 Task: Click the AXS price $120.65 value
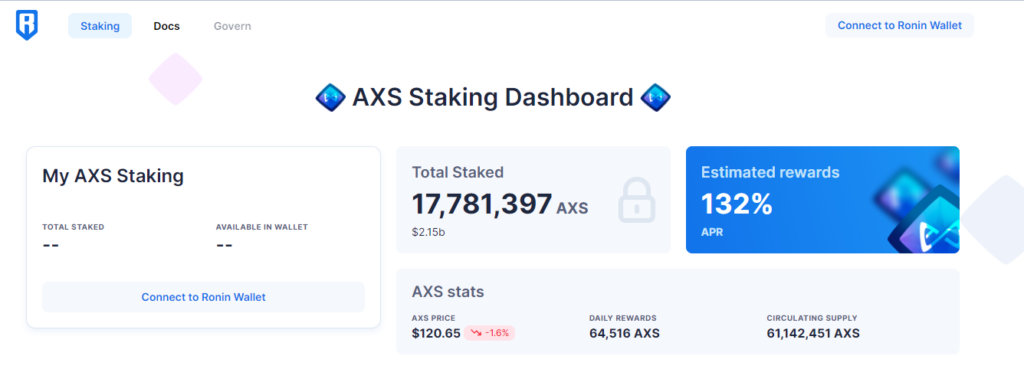[x=436, y=334]
